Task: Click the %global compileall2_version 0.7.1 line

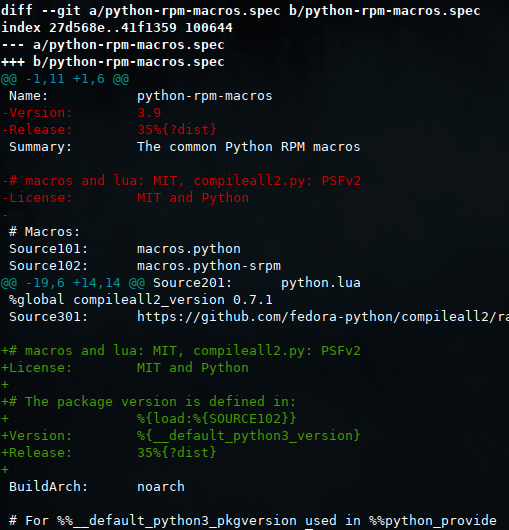Action: pyautogui.click(x=141, y=300)
